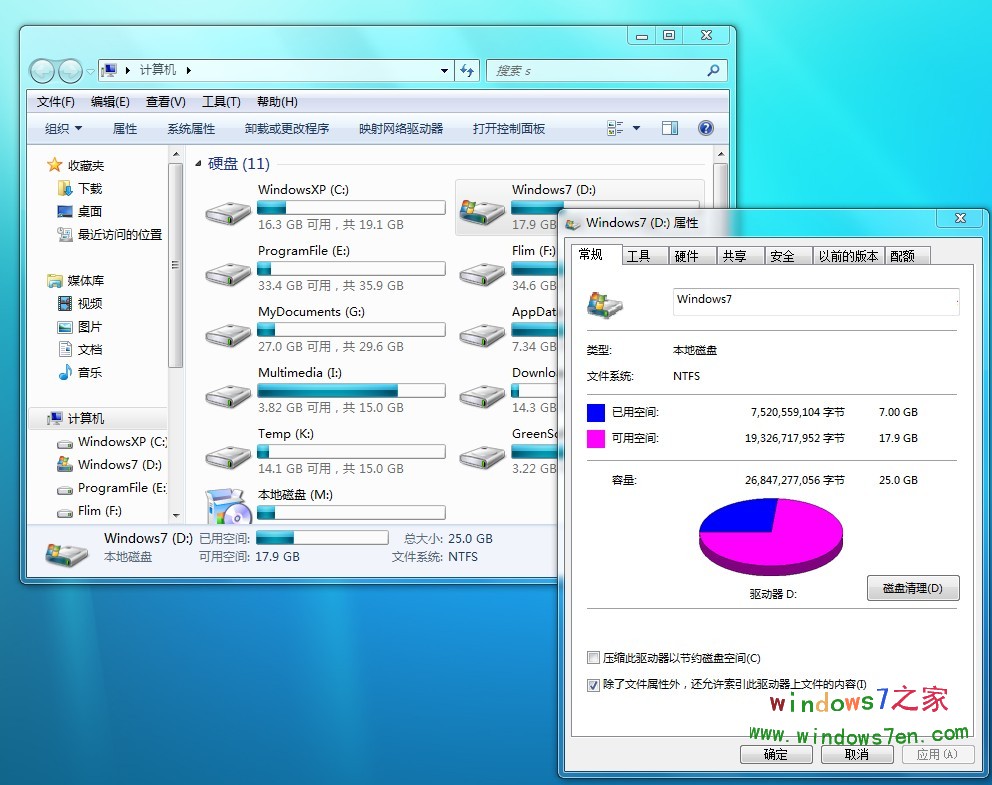Click the refresh icon beside address bar
This screenshot has height=785, width=992.
pos(467,71)
